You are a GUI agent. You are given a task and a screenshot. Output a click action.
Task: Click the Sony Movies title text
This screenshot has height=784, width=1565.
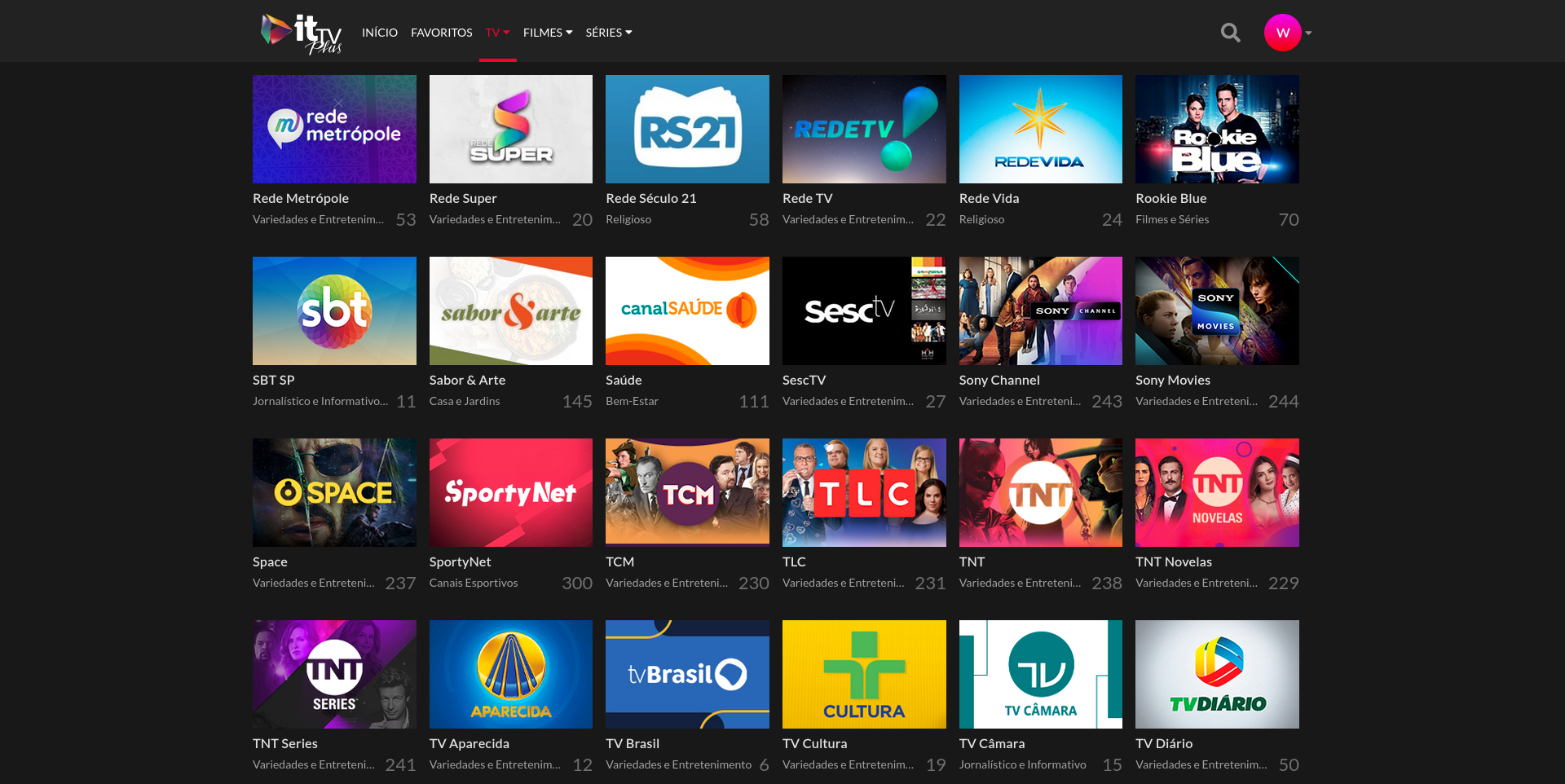point(1173,380)
